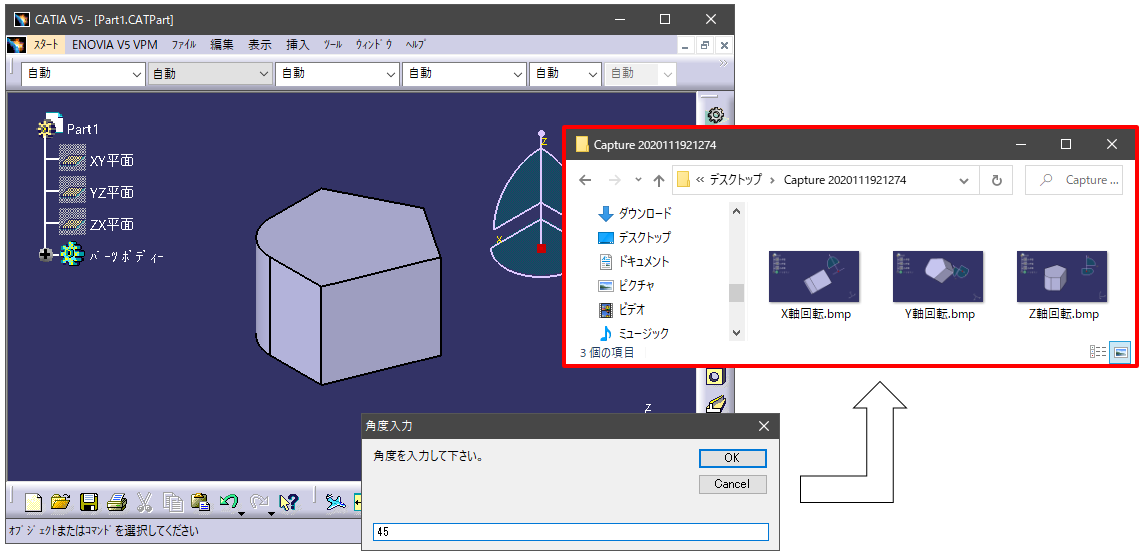Click the CATIA logo icon left of スタート
The image size is (1145, 558).
16,45
